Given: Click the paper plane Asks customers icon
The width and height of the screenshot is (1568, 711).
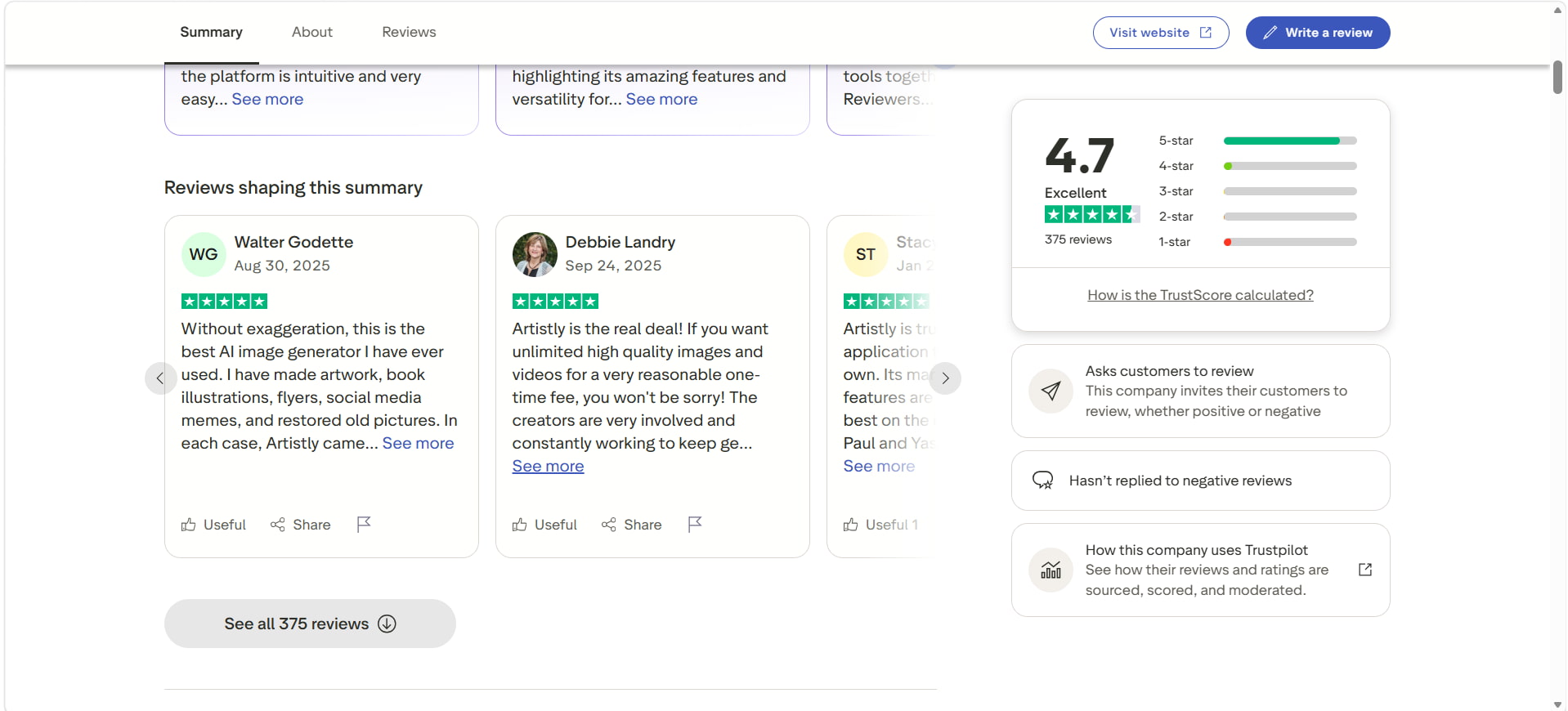Looking at the screenshot, I should 1051,391.
